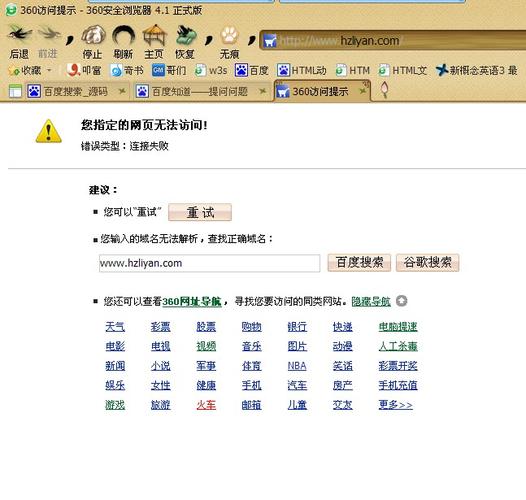Screen dimensions: 526x500
Task: Close the 百度知道 tab
Action: click(263, 91)
